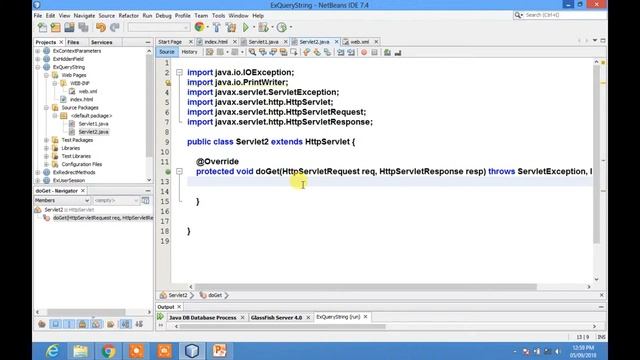Click the Shift Line Right icon in editor toolbar

(x=351, y=52)
